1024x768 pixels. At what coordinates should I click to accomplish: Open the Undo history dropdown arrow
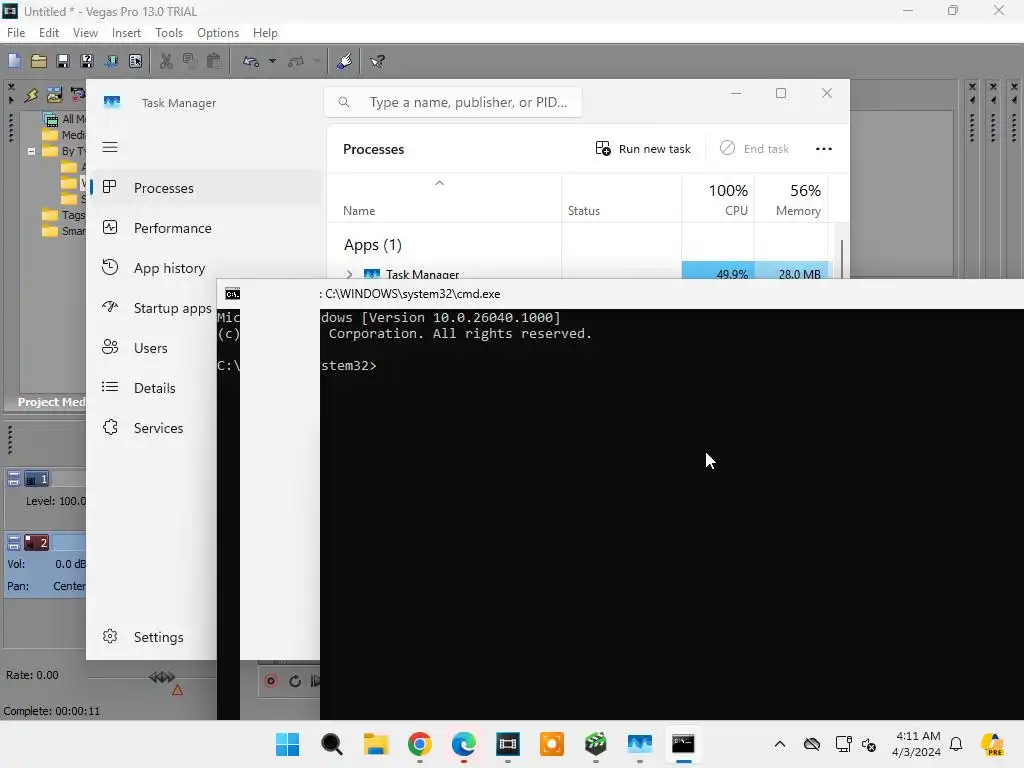[x=272, y=61]
